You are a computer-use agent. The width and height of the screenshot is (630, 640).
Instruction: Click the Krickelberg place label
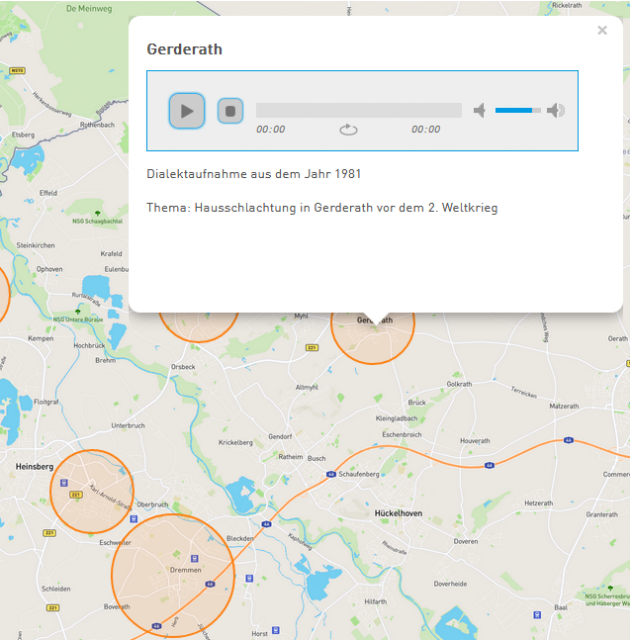[x=235, y=442]
